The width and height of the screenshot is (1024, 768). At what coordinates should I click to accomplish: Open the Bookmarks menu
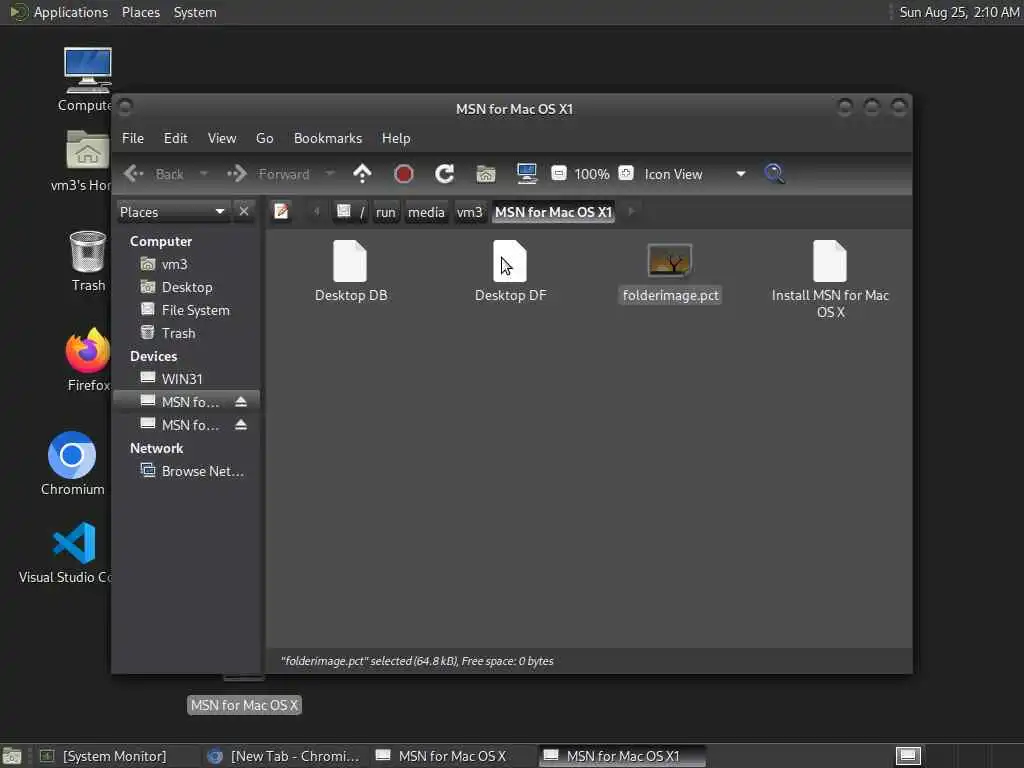[x=328, y=138]
